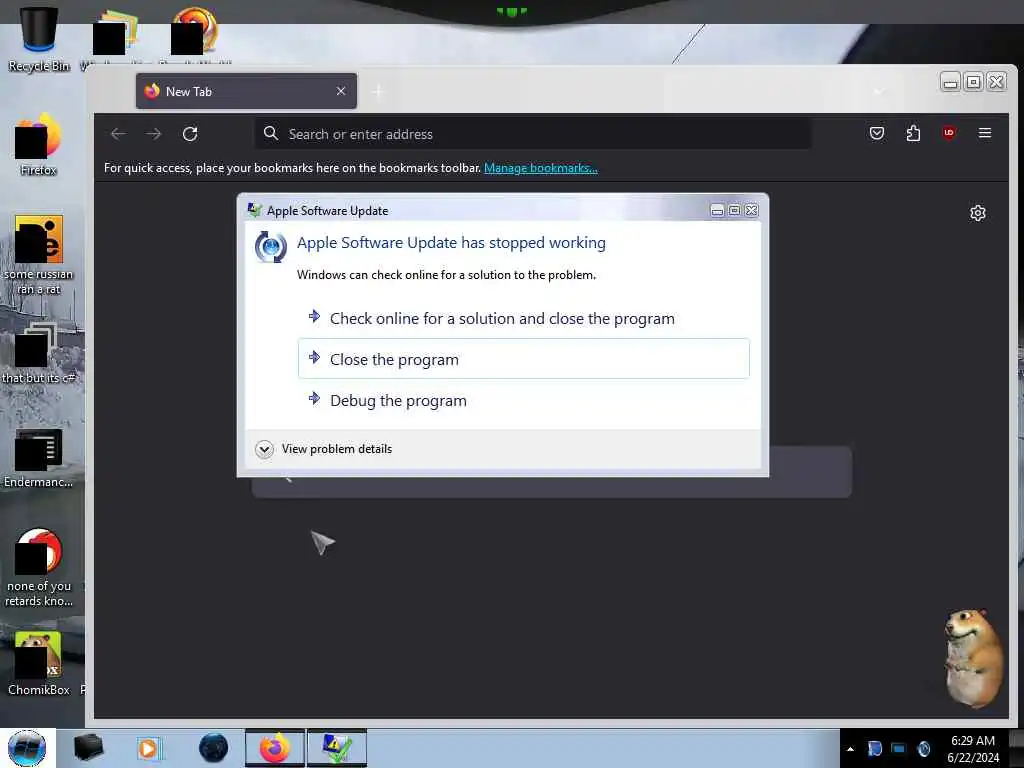The image size is (1024, 768).
Task: Open the media player taskbar icon
Action: pos(149,748)
